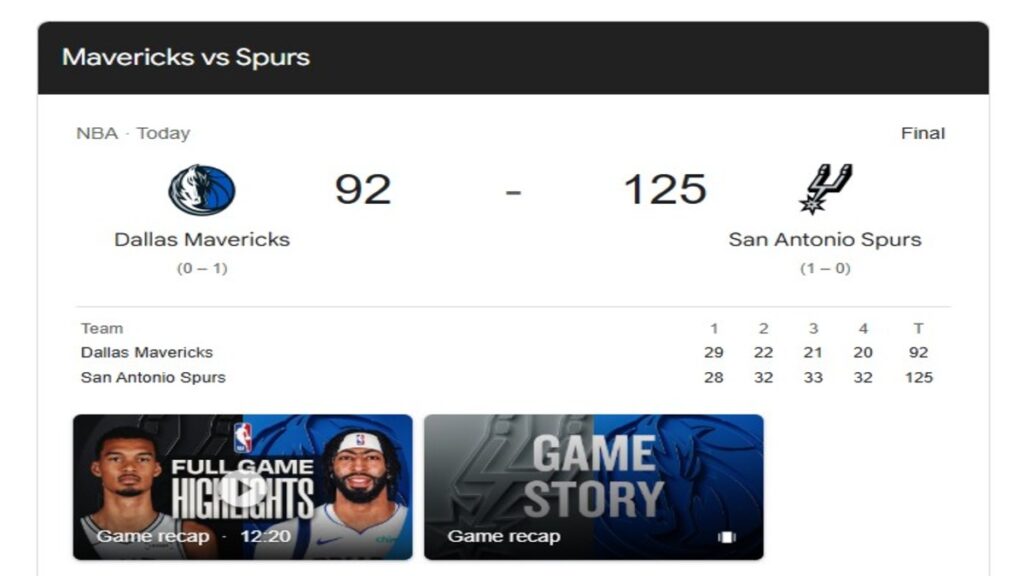The height and width of the screenshot is (576, 1024).
Task: Click the NBA league label
Action: click(93, 132)
